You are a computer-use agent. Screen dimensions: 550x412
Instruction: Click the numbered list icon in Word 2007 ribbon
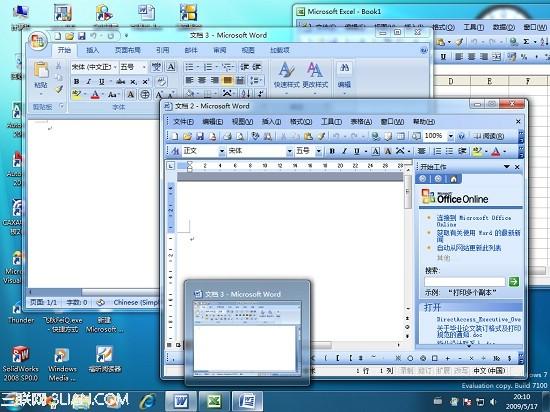[208, 67]
